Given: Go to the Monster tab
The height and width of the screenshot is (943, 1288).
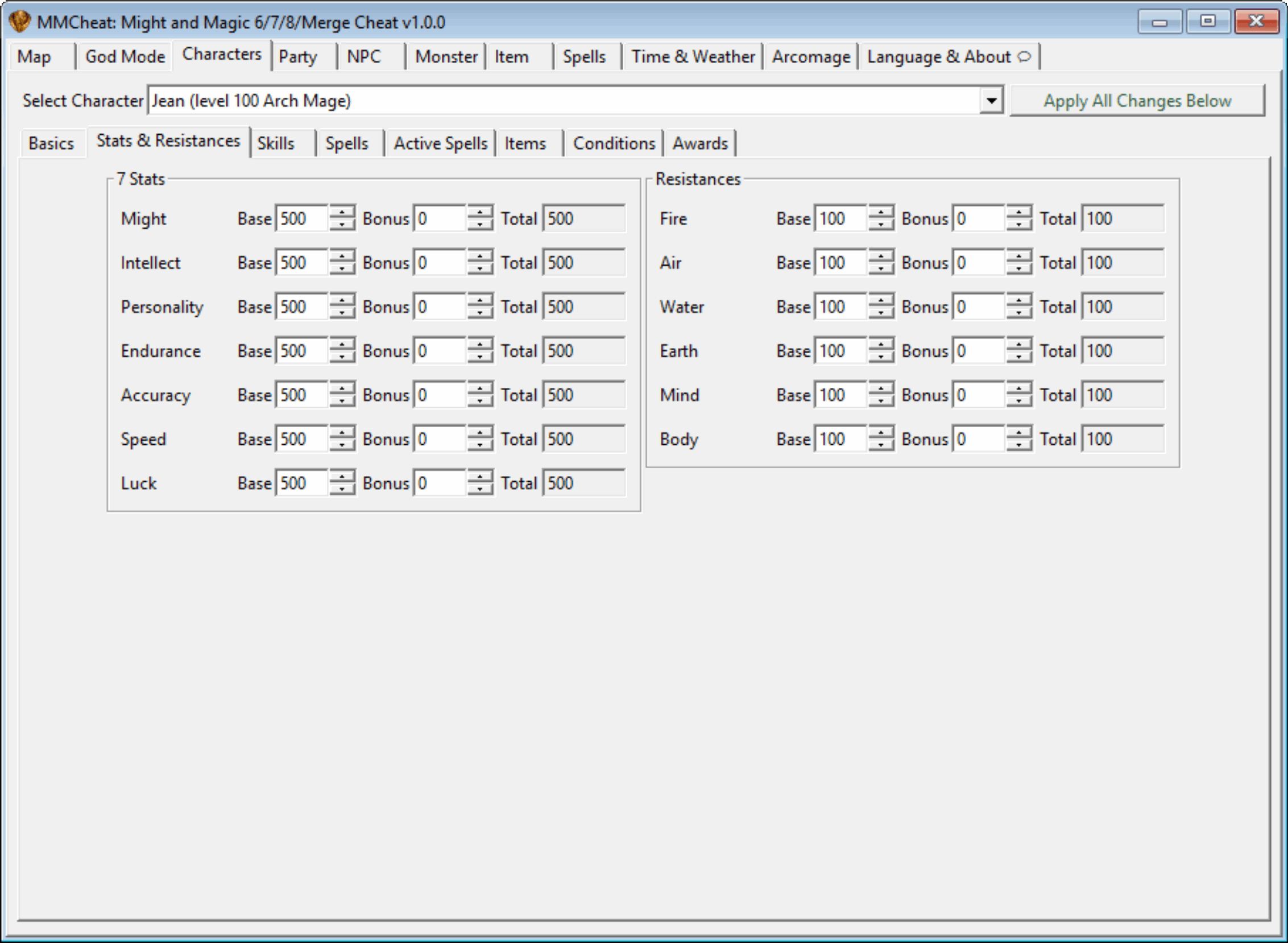Looking at the screenshot, I should [x=446, y=56].
